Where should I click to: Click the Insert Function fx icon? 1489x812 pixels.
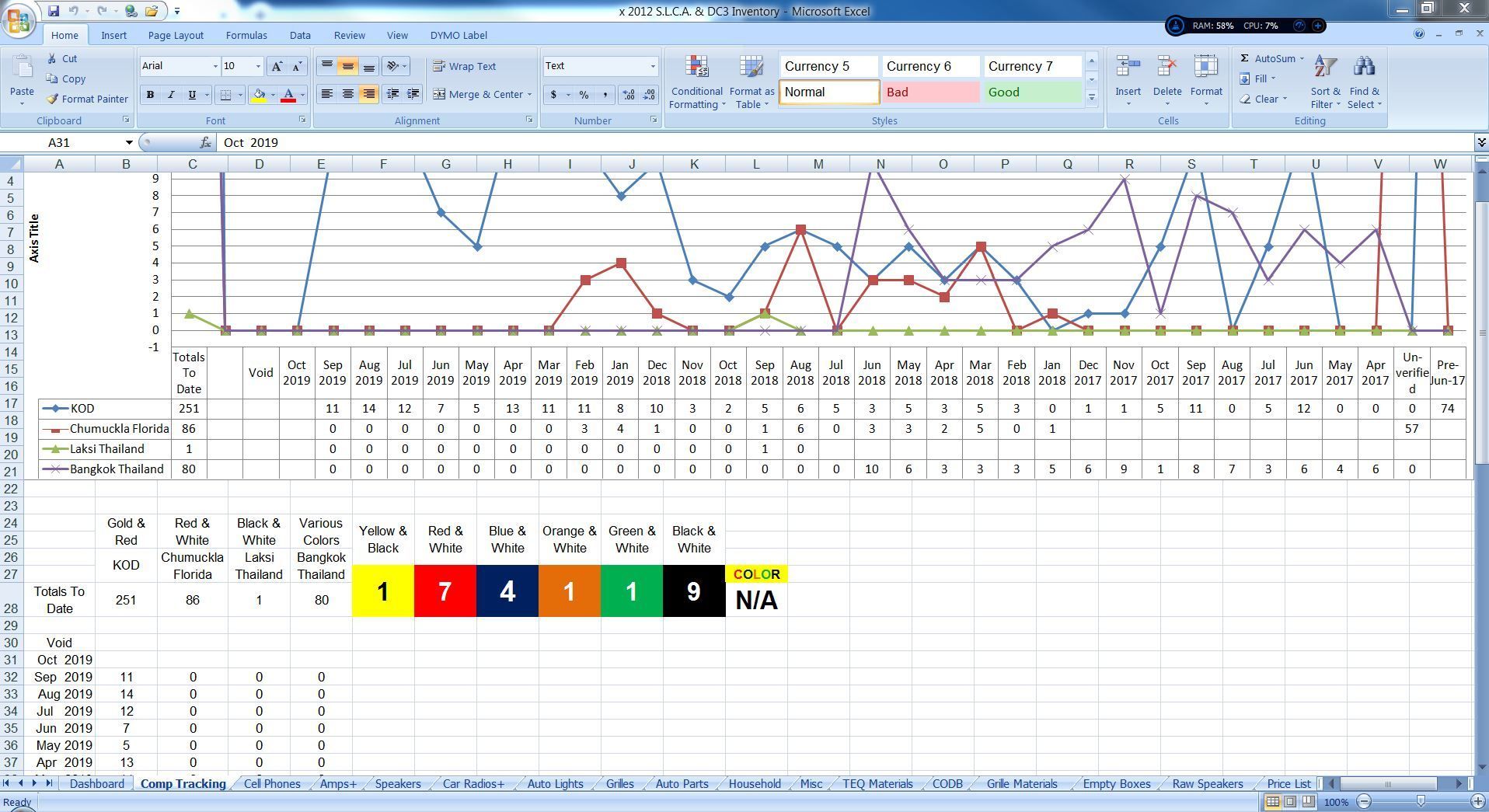pos(204,142)
